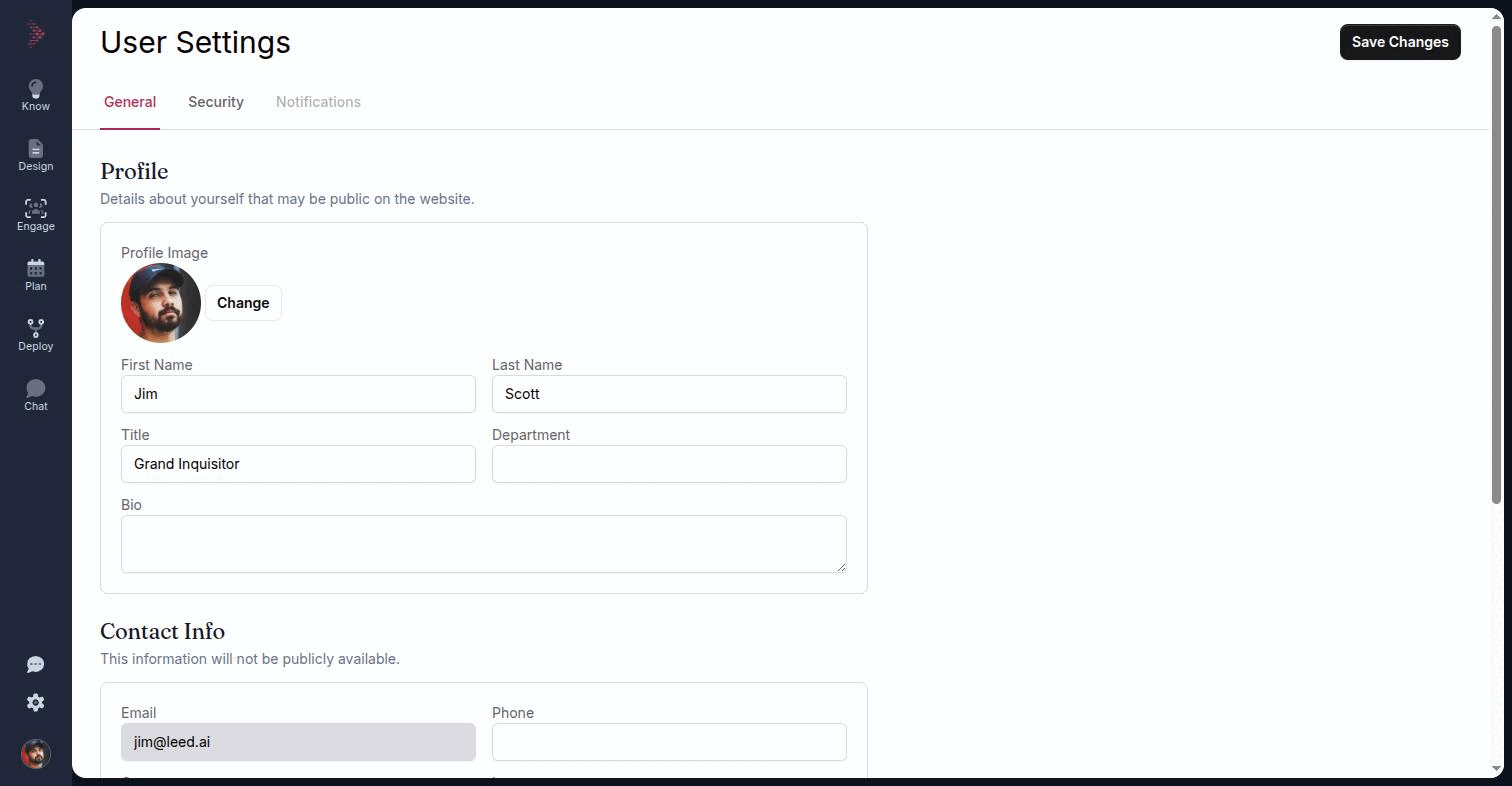This screenshot has height=786, width=1512.
Task: Click the Bio label
Action: pyautogui.click(x=131, y=505)
